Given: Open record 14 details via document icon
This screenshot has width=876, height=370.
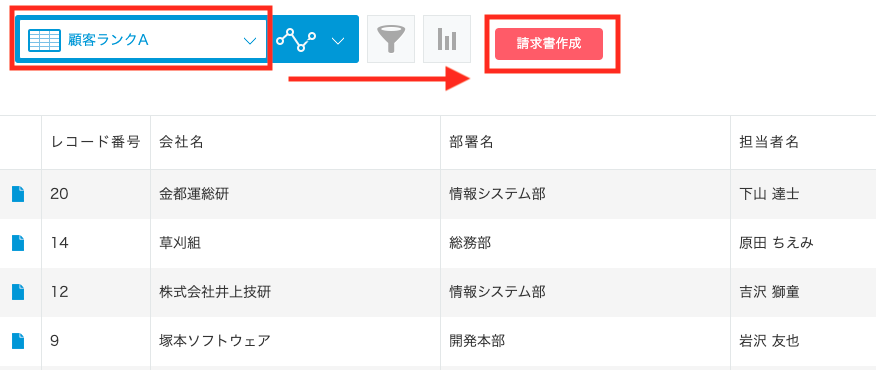Looking at the screenshot, I should tap(18, 243).
